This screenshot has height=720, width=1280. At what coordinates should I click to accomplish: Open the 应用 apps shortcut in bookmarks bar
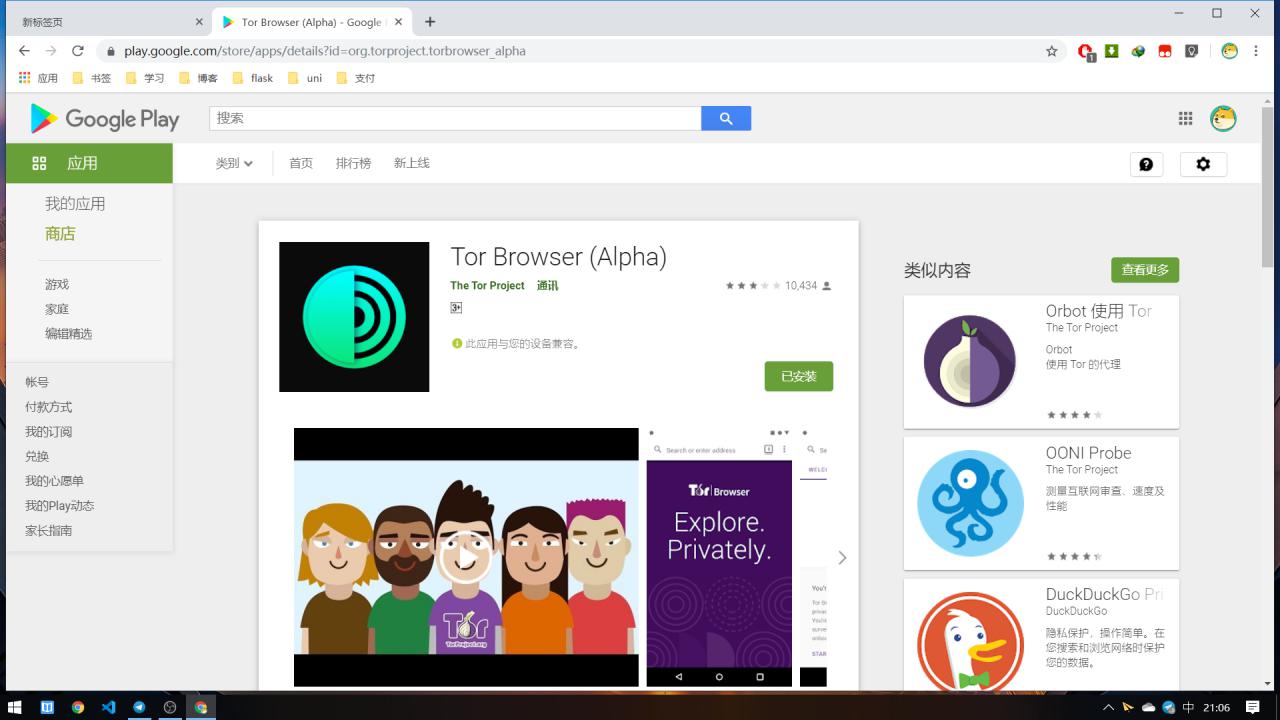[x=39, y=78]
